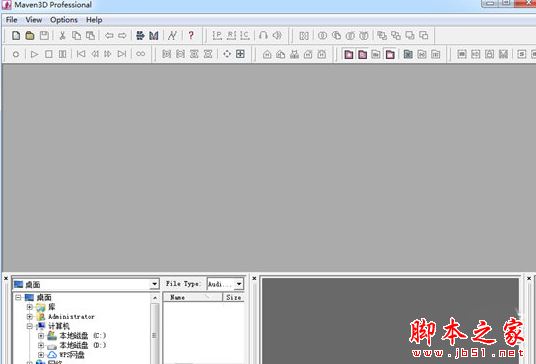The image size is (536, 364).
Task: Undo using the left arrow icon
Action: pos(109,35)
